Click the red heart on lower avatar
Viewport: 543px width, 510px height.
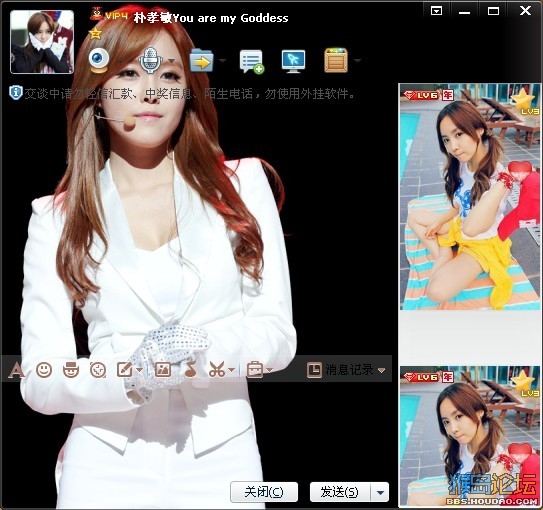click(x=519, y=454)
